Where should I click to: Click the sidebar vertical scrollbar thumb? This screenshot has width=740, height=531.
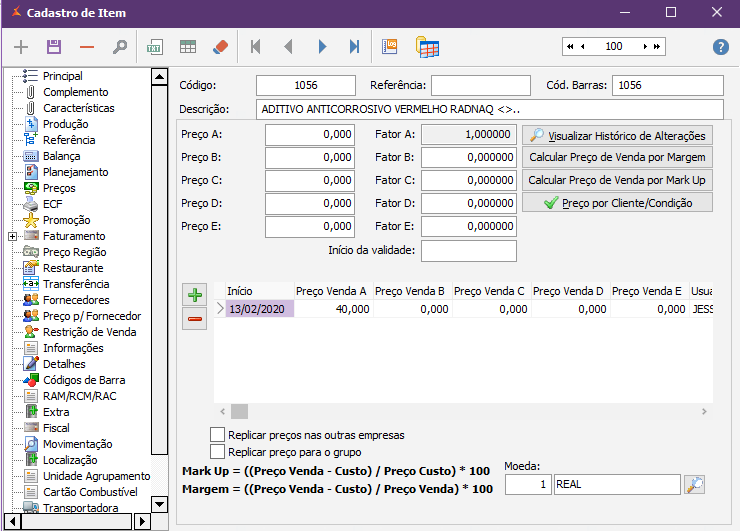[x=160, y=269]
